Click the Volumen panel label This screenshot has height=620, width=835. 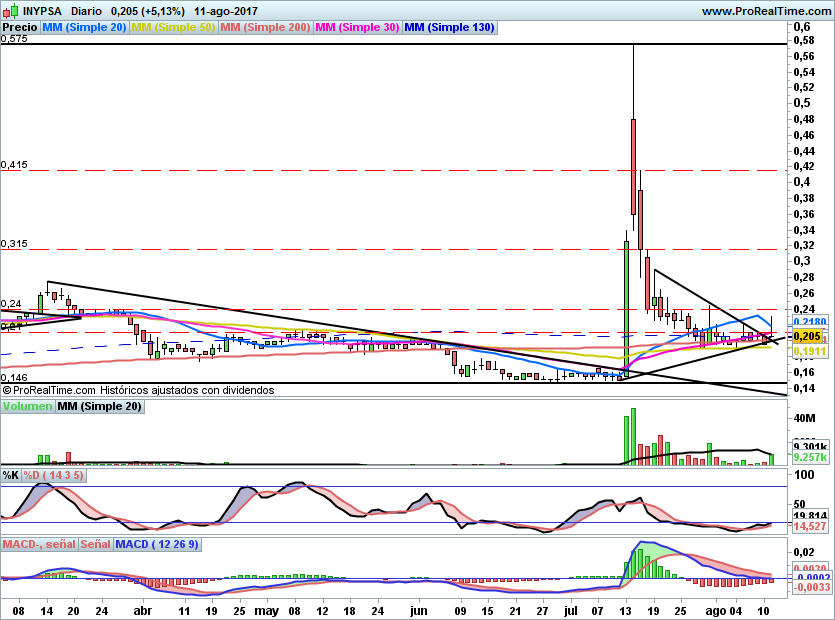27,407
